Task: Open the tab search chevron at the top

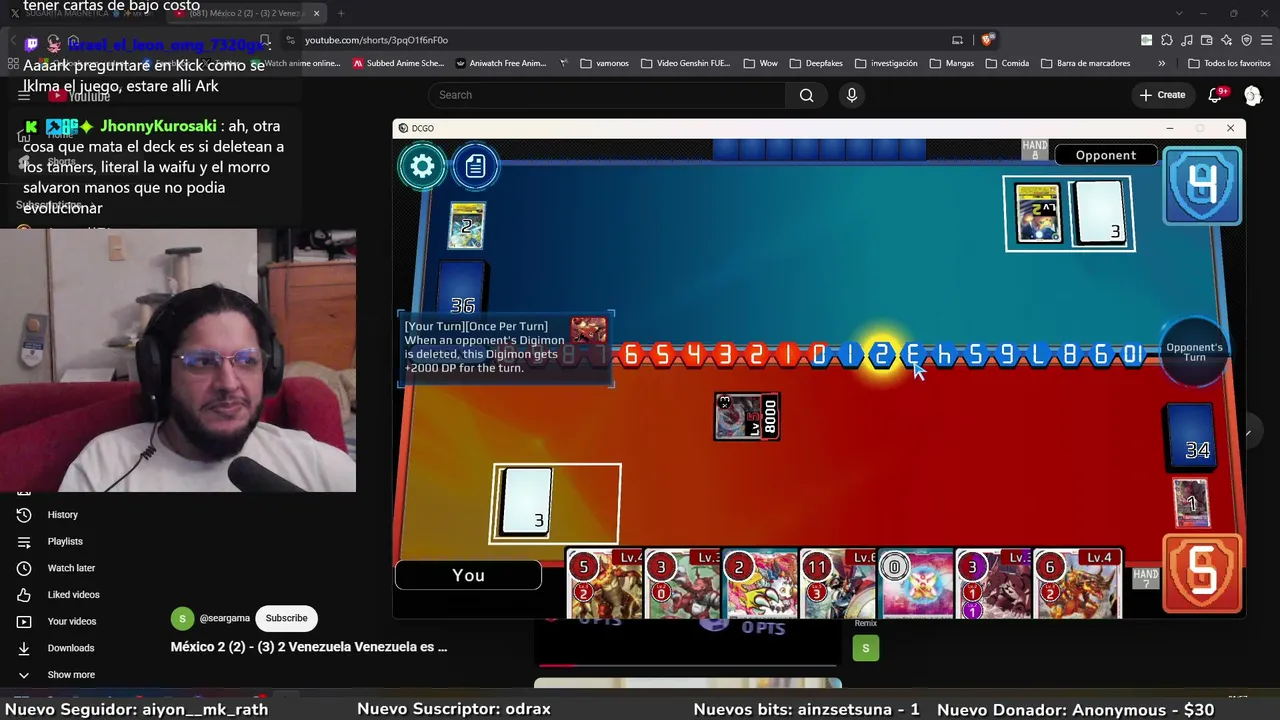Action: 1179,13
